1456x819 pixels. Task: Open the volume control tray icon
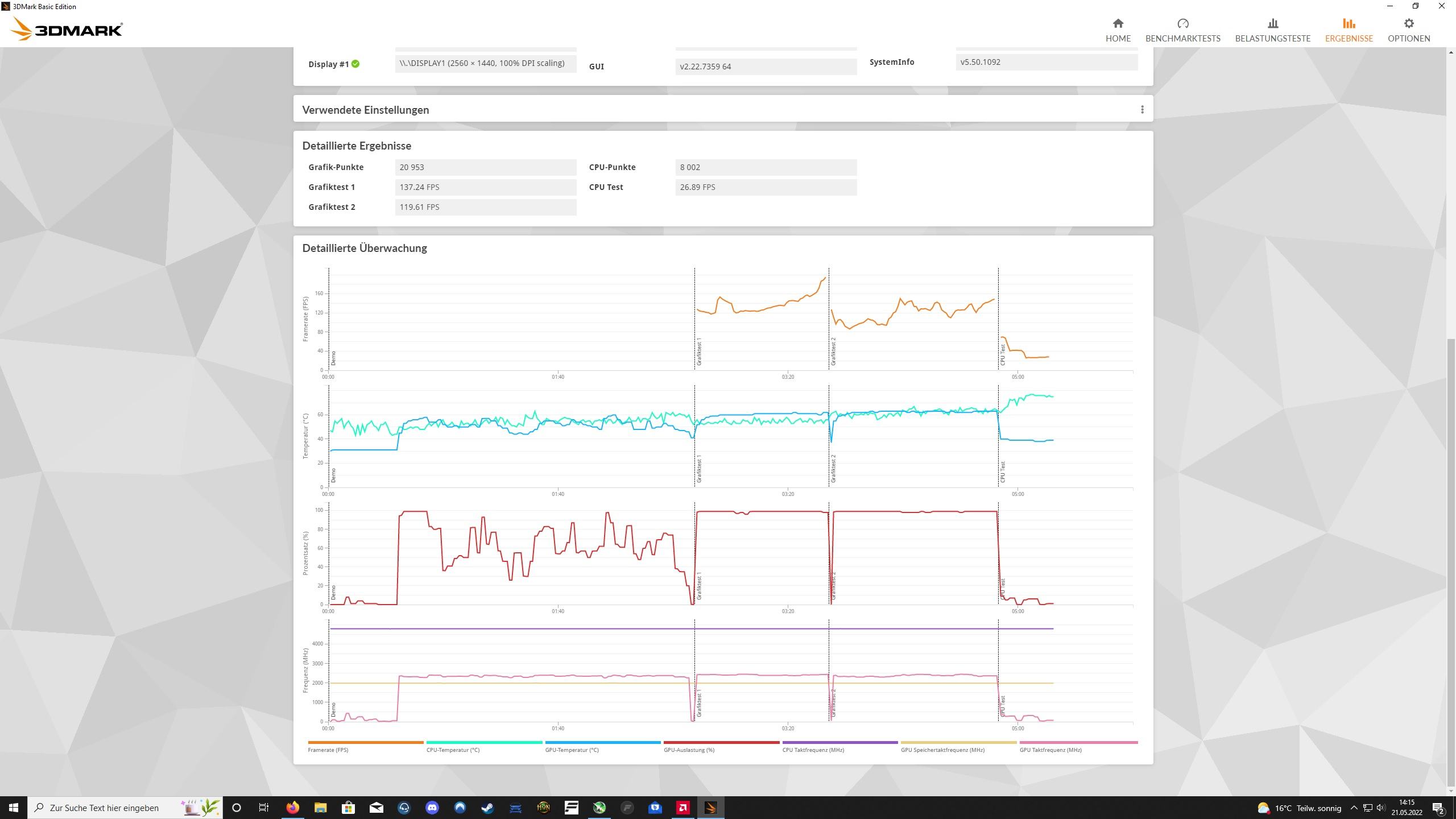[1380, 808]
